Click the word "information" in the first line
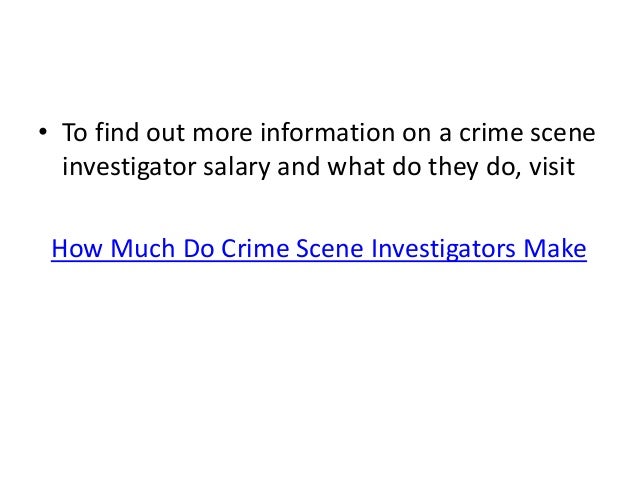Image resolution: width=638 pixels, height=479 pixels. (328, 132)
